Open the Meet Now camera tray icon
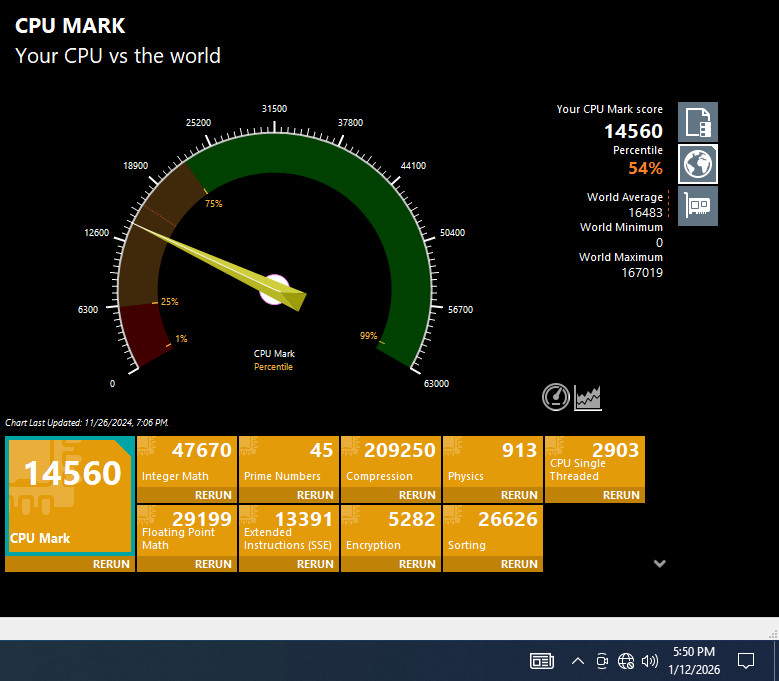Viewport: 779px width, 681px height. pyautogui.click(x=602, y=661)
